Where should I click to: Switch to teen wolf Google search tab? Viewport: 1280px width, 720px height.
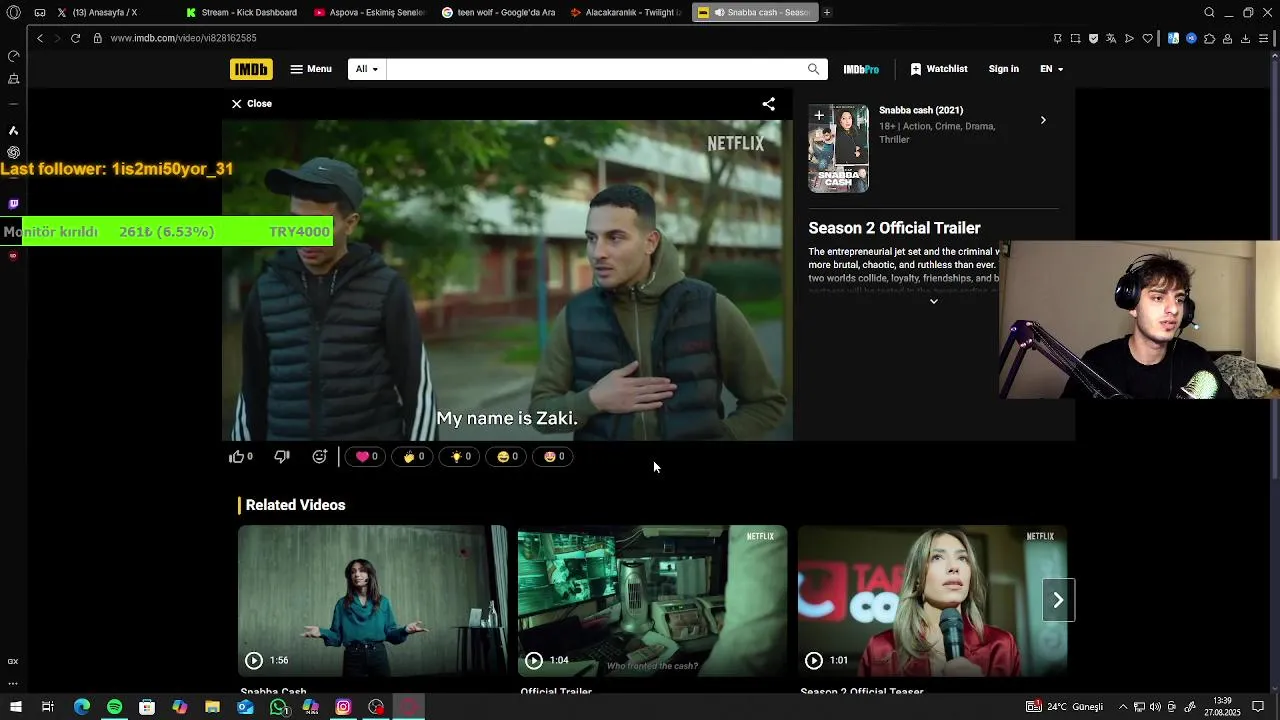point(498,12)
